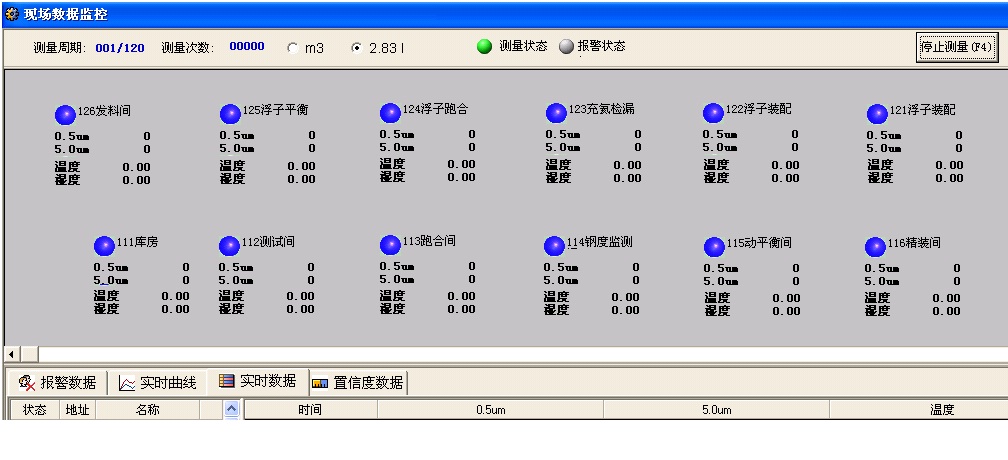1008x460 pixels.
Task: Click the 5.0um count for 116精装间
Action: [957, 281]
